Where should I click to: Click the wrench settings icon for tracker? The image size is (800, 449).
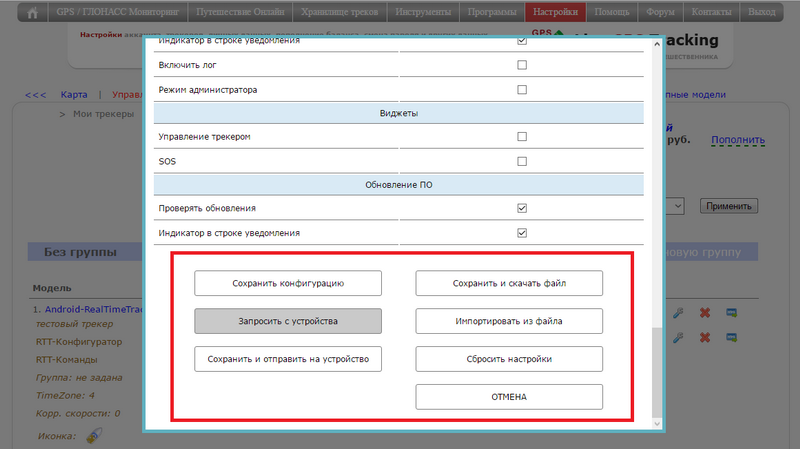click(x=679, y=312)
